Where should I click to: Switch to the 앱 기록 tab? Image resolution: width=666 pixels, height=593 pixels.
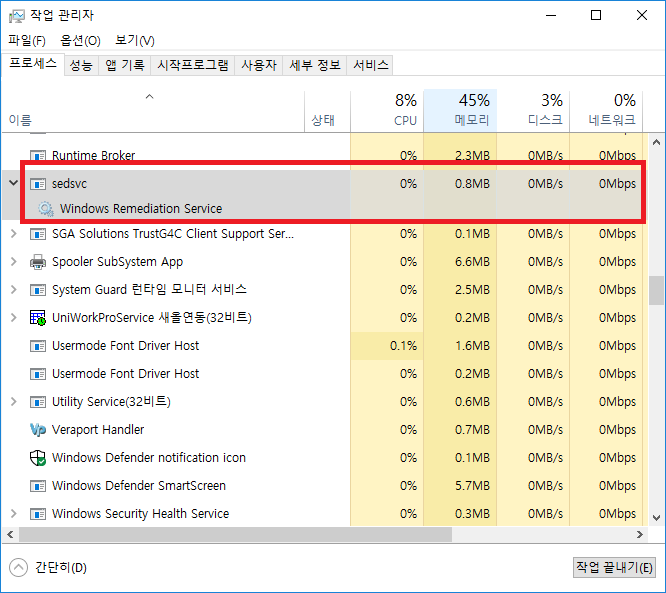click(125, 65)
